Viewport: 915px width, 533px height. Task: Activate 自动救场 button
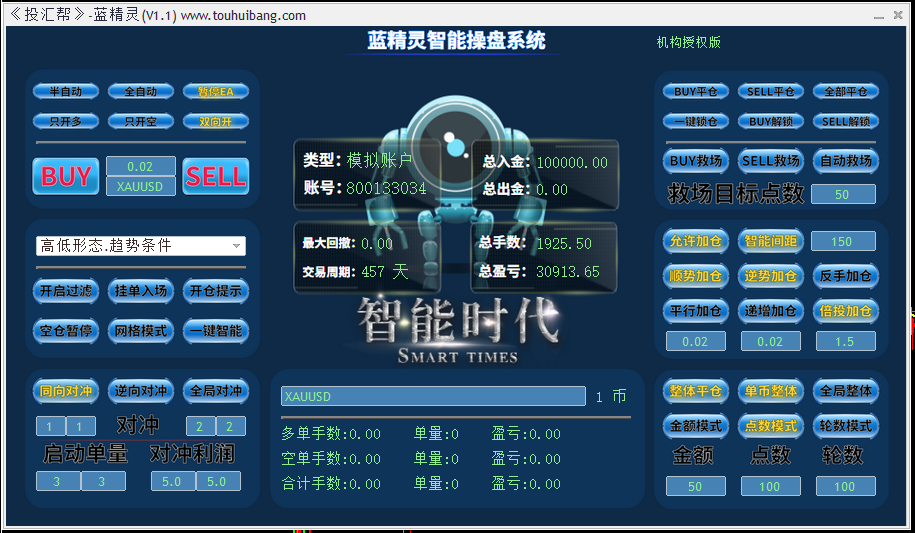click(x=845, y=161)
